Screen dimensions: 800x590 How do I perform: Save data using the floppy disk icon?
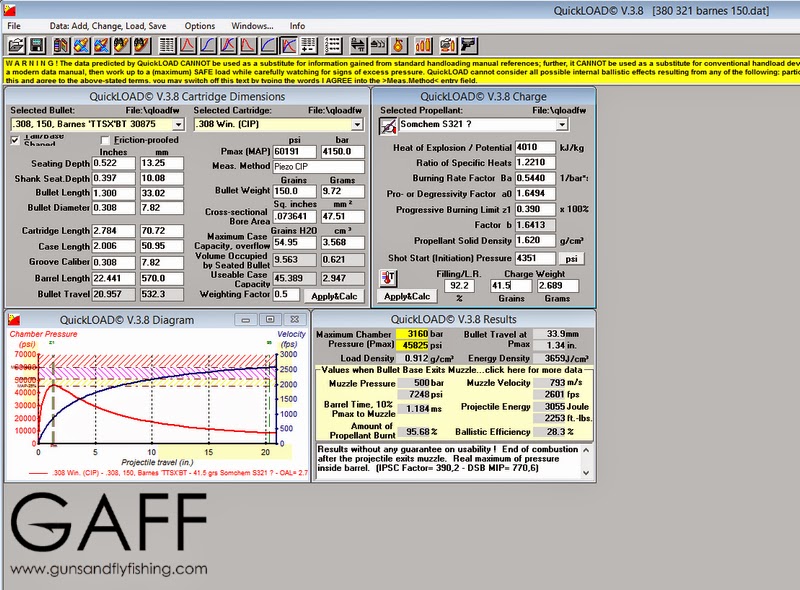pos(37,46)
